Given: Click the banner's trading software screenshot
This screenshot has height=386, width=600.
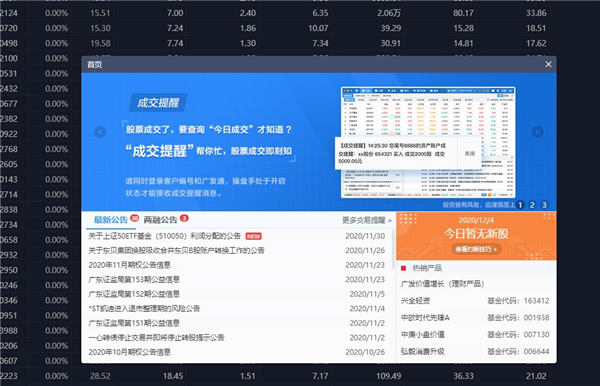Looking at the screenshot, I should (428, 142).
